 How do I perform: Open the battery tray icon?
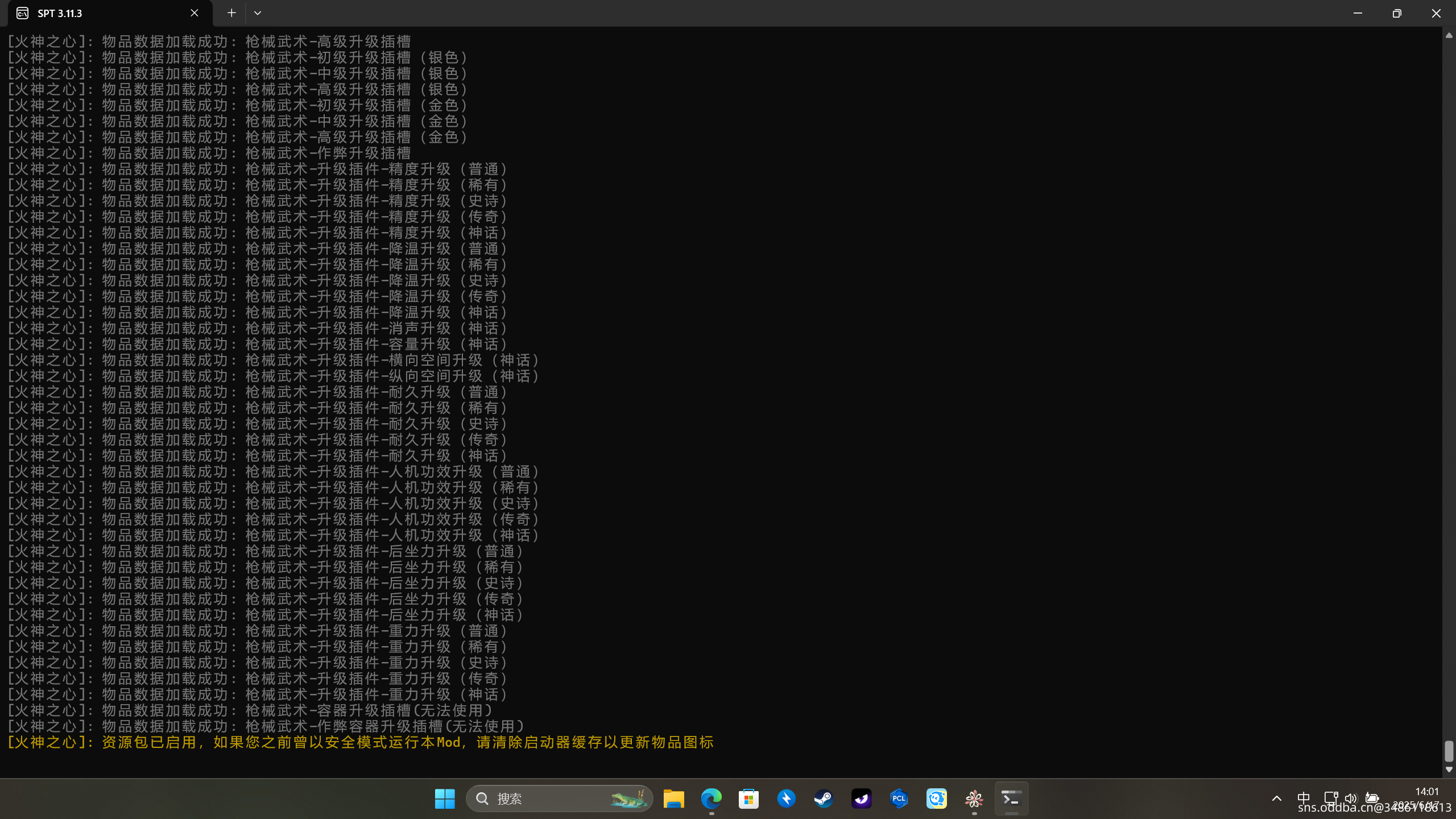click(1372, 798)
